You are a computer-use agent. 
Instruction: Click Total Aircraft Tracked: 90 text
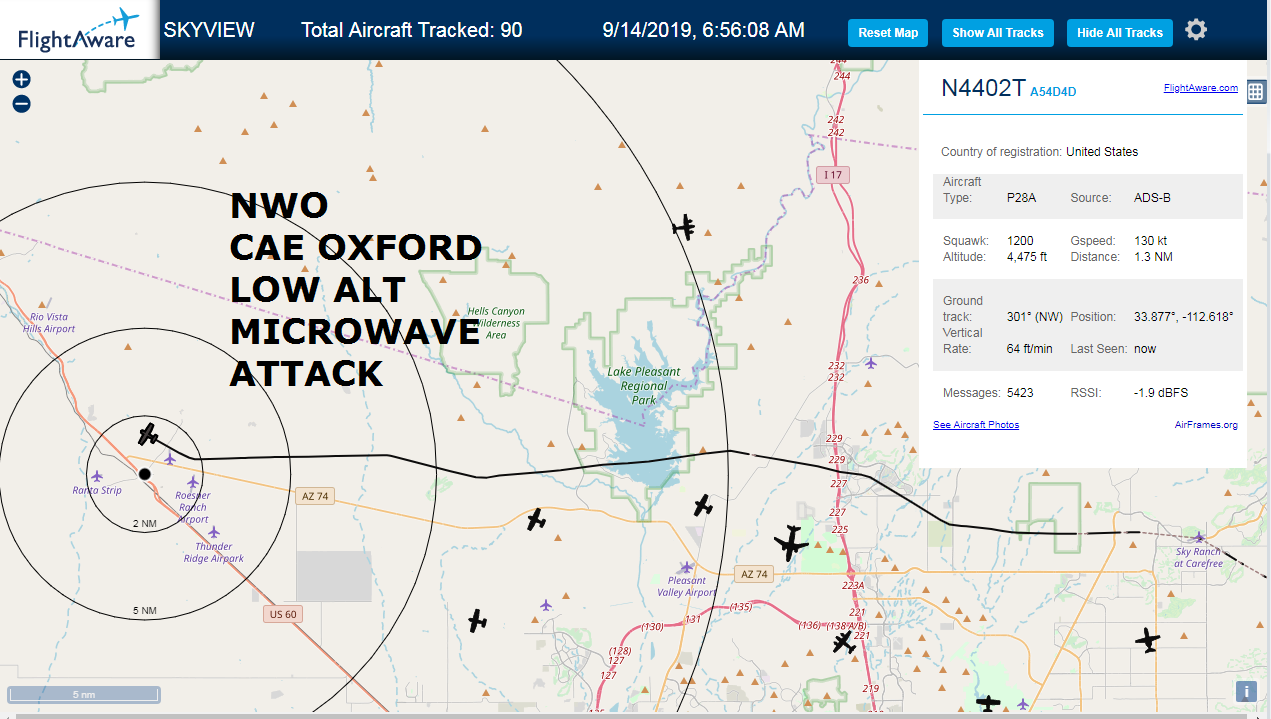point(412,30)
